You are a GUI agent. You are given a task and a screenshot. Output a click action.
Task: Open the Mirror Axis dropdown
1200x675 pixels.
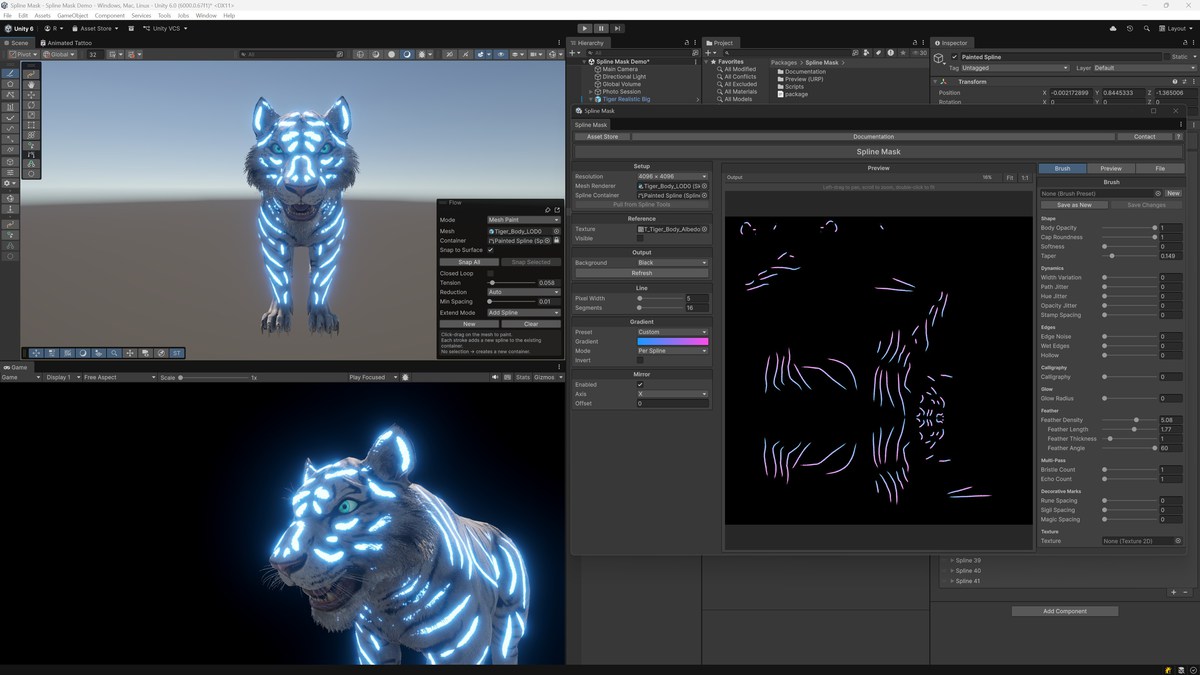point(672,394)
